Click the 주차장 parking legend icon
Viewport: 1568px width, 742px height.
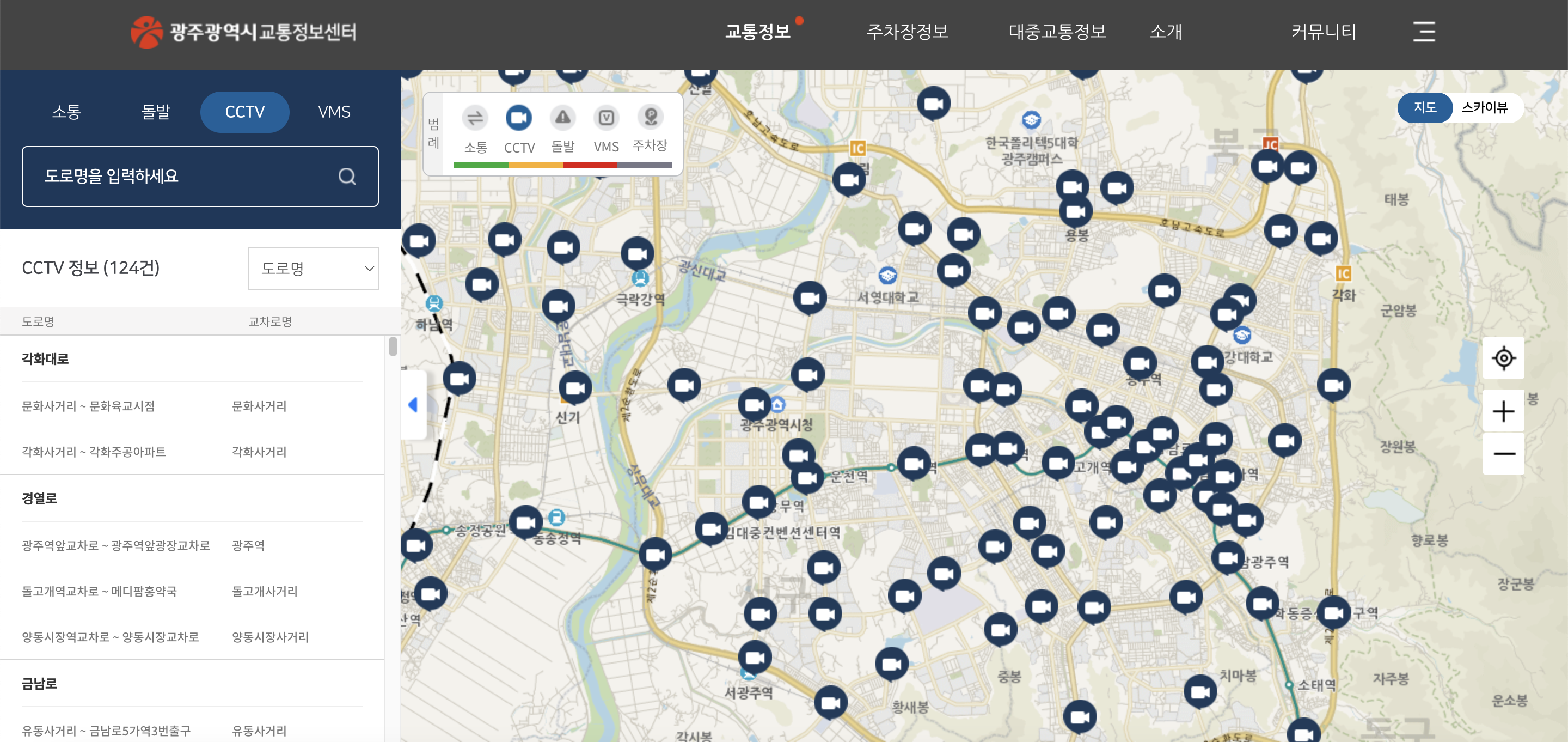point(650,117)
